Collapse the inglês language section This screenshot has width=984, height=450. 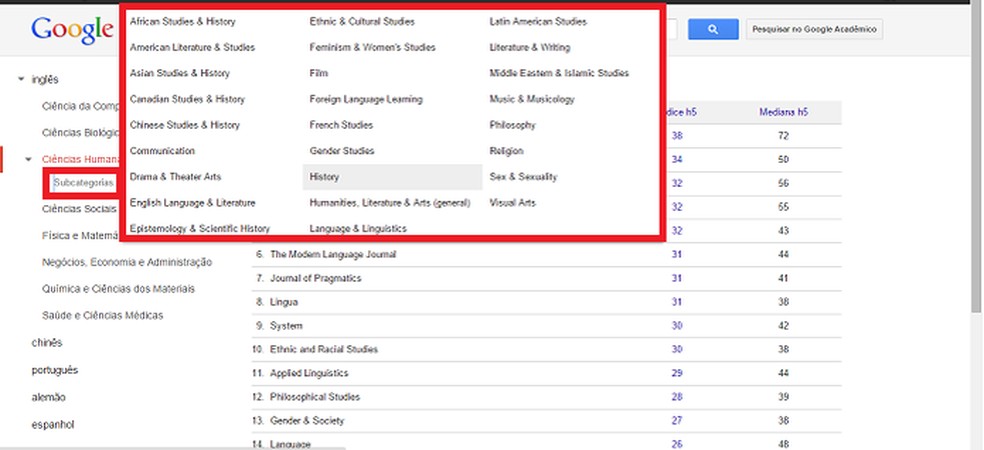coord(21,79)
